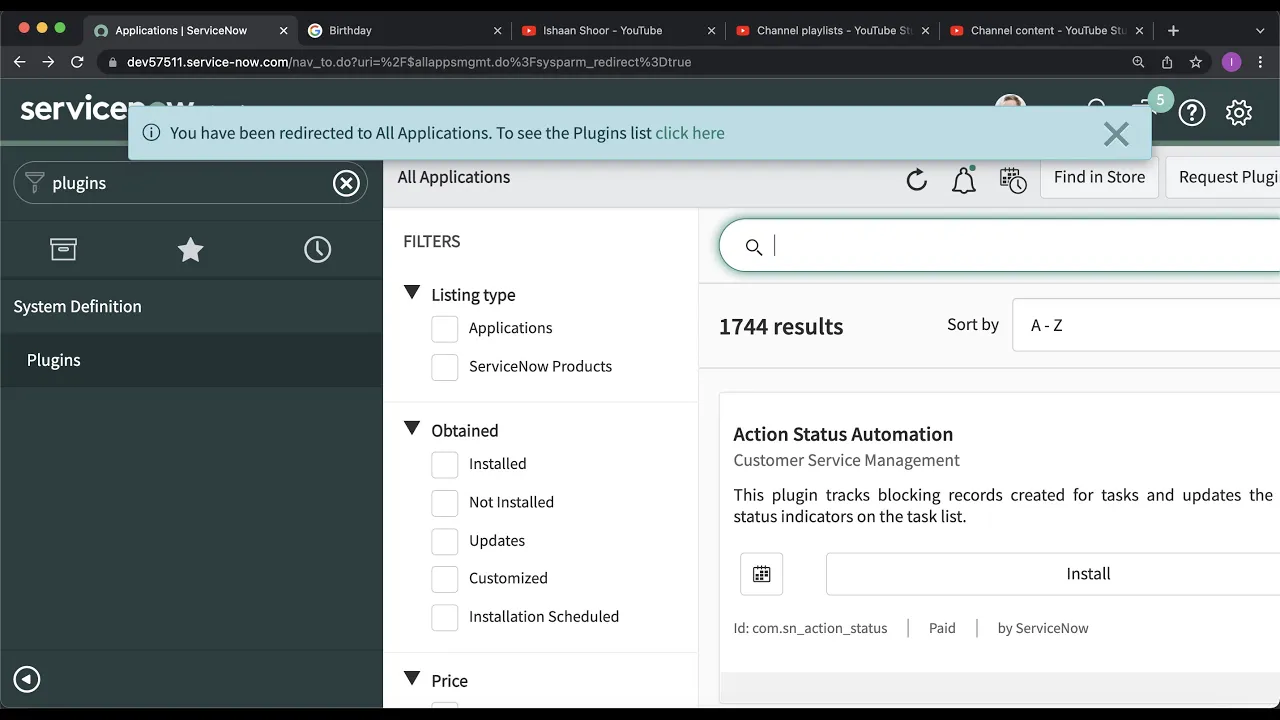Check the Updates filter
This screenshot has height=720, width=1280.
pos(445,541)
